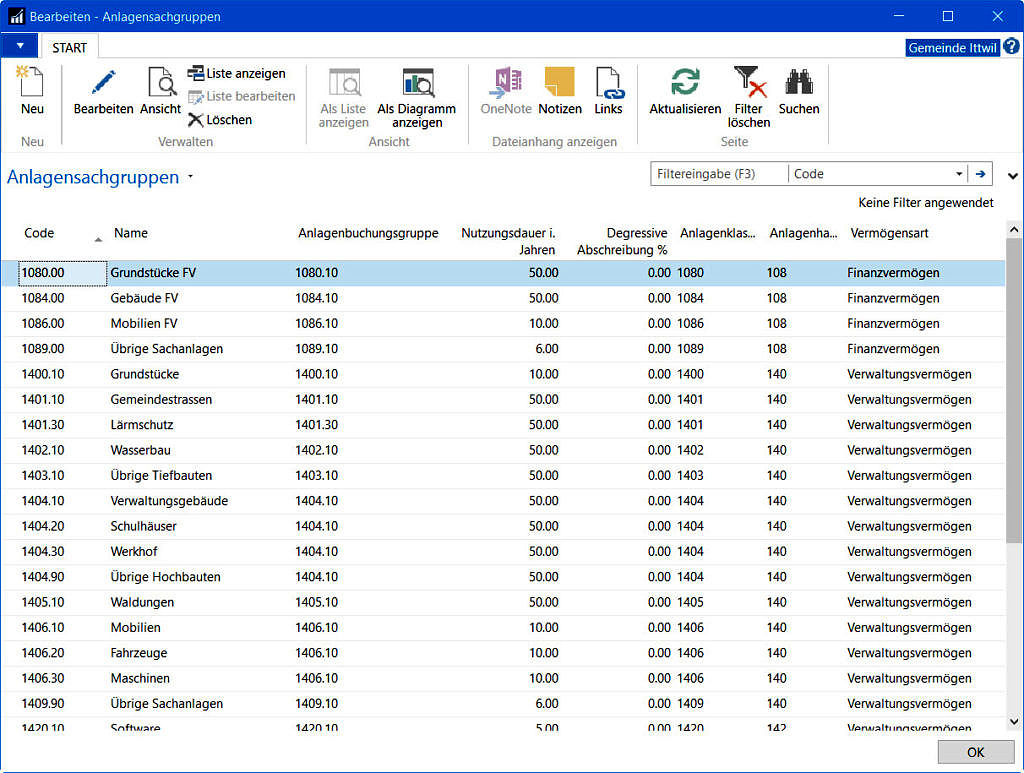Select the Wasserbau row
The height and width of the screenshot is (773, 1024).
[x=503, y=450]
